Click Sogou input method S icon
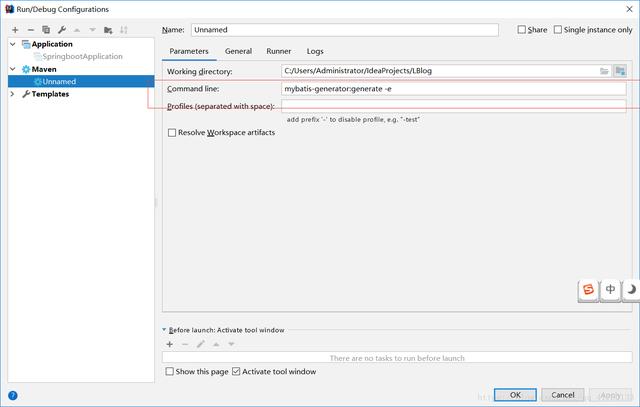Screen dimensions: 640x407 pyautogui.click(x=588, y=290)
